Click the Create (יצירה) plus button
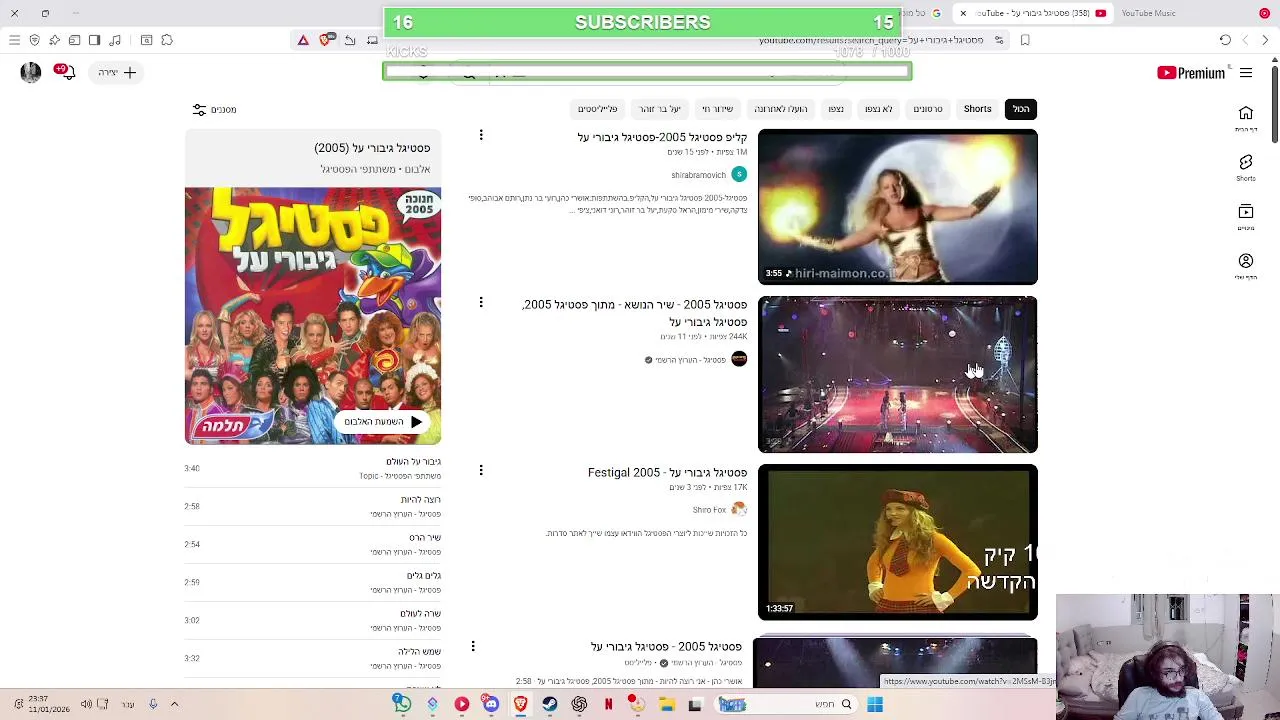 (x=117, y=72)
